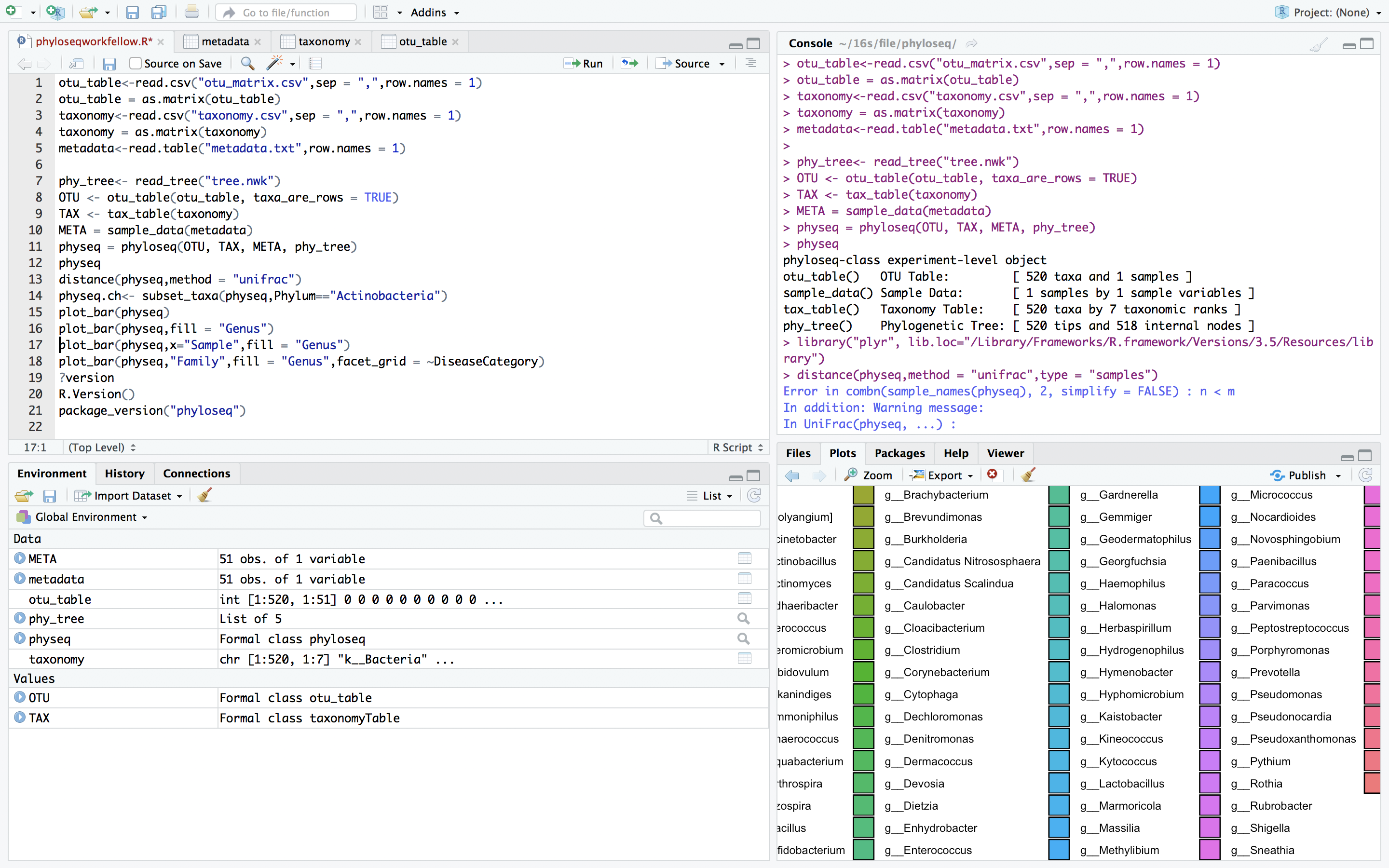The width and height of the screenshot is (1389, 868).
Task: Compile a report from the script
Action: [x=314, y=63]
